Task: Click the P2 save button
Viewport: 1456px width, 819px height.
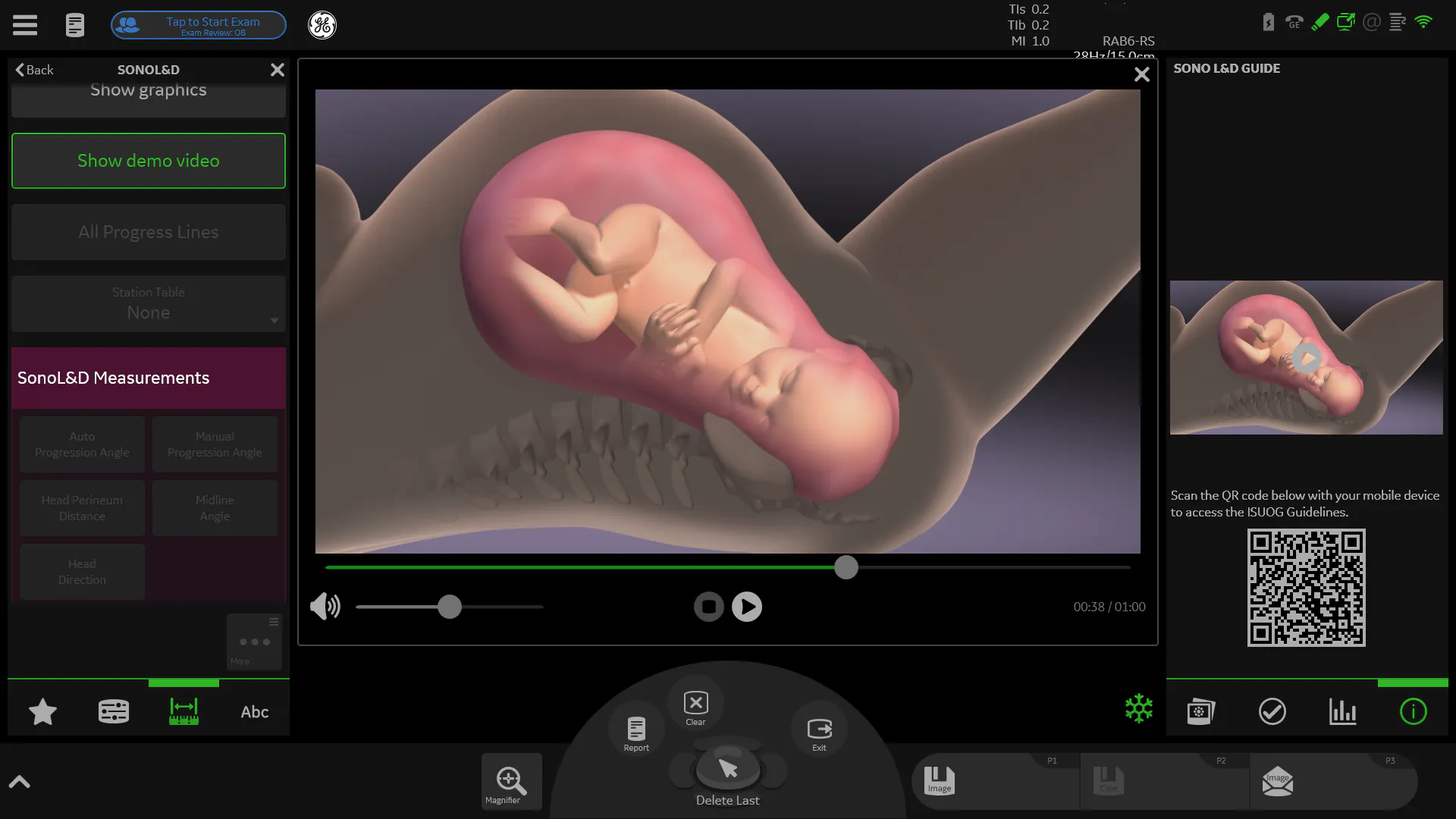Action: (1164, 782)
